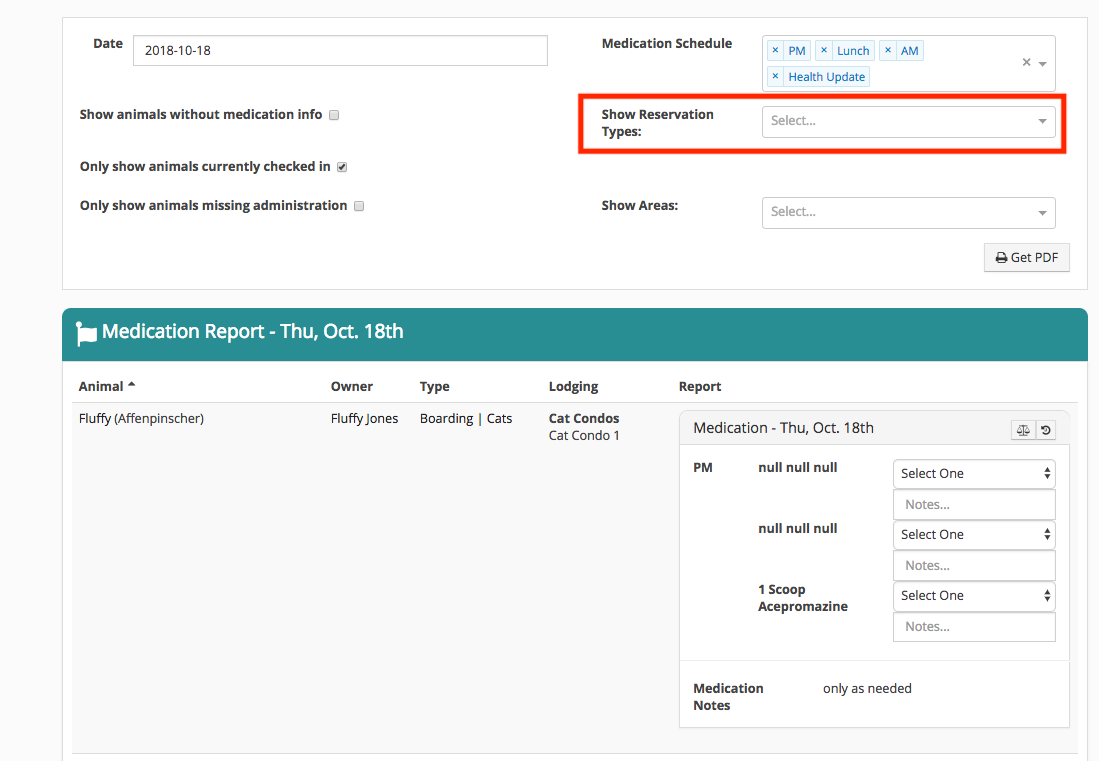Image resolution: width=1099 pixels, height=761 pixels.
Task: Click the printer icon inside Get PDF button
Action: [1001, 257]
